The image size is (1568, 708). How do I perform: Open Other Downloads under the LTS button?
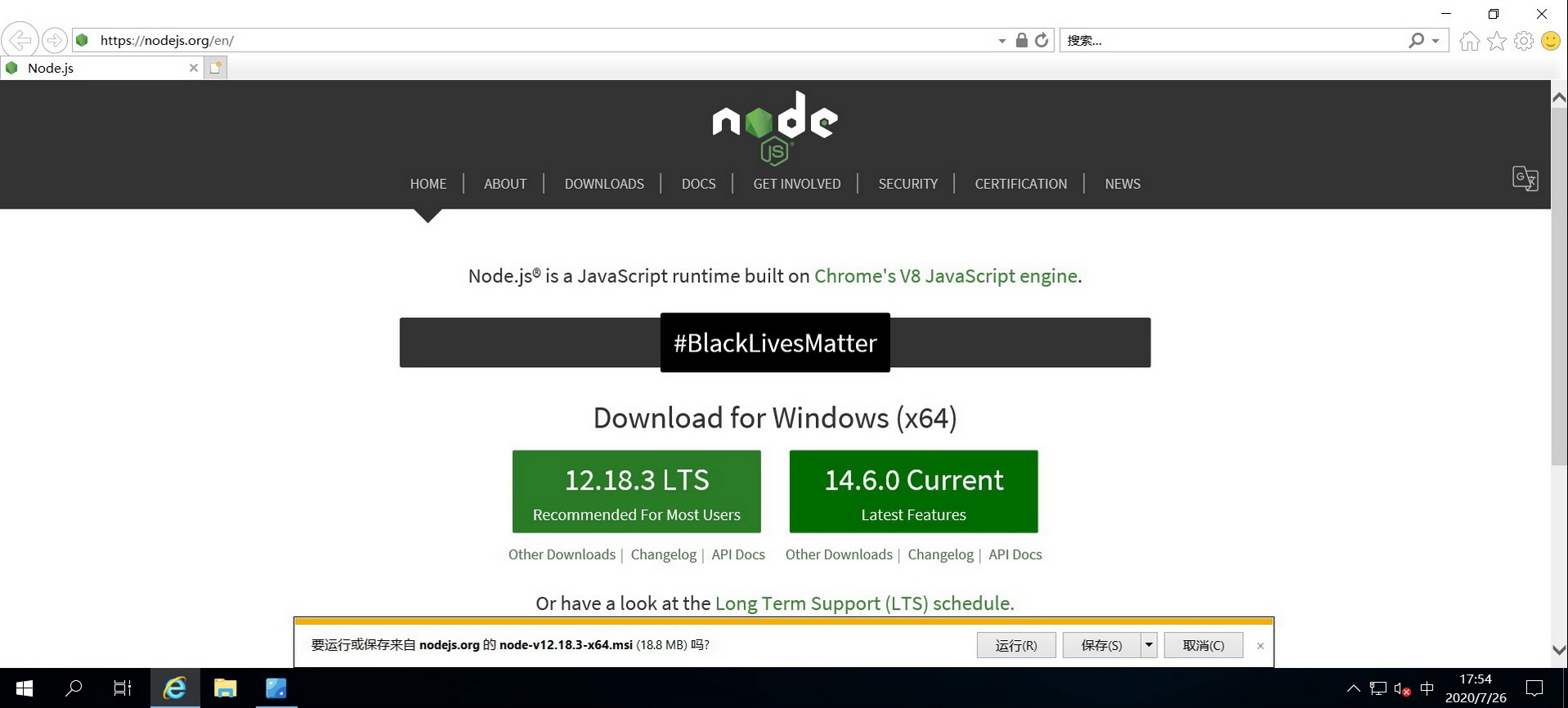562,554
